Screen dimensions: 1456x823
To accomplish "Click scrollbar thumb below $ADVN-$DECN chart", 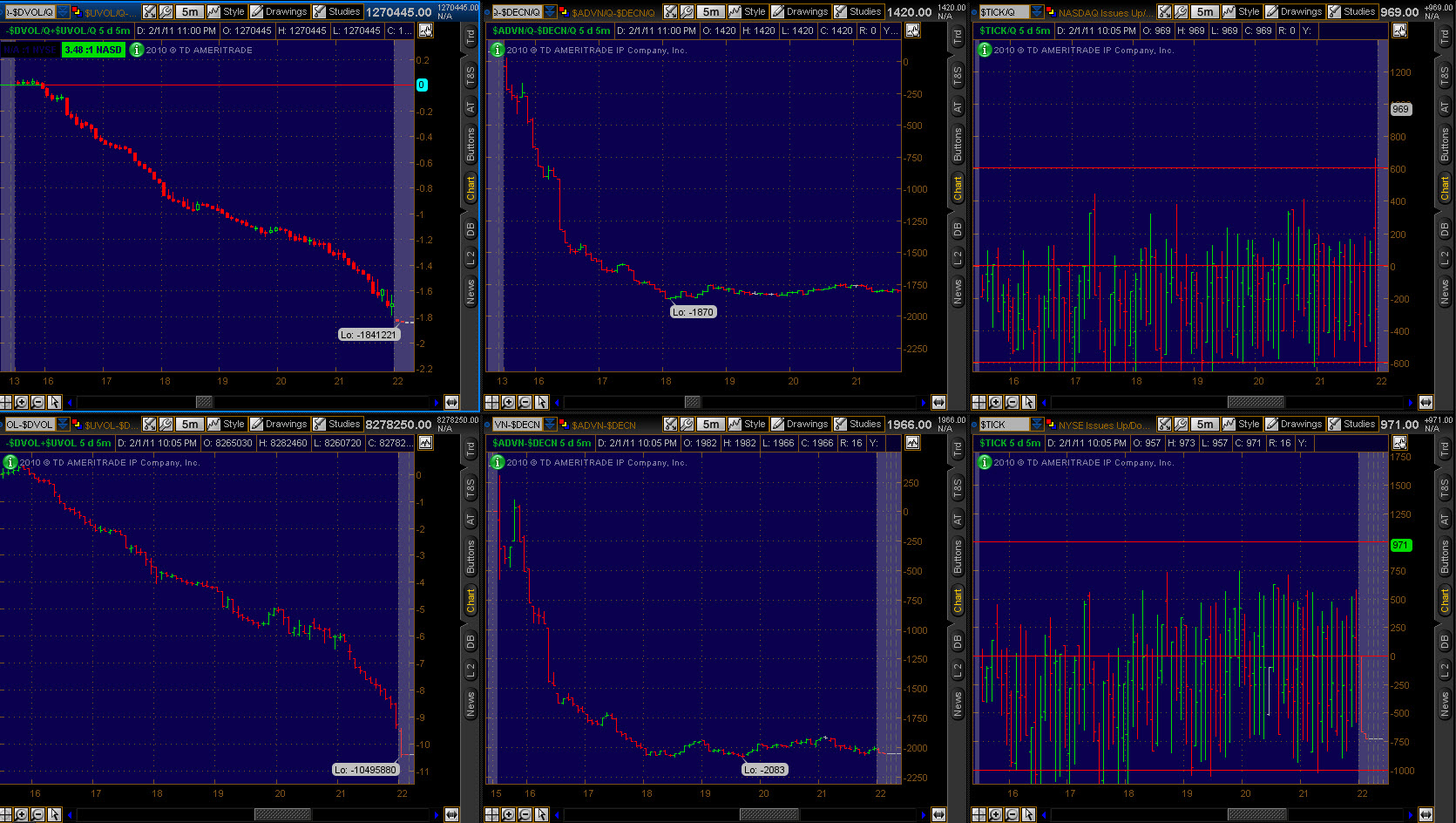I will point(769,814).
